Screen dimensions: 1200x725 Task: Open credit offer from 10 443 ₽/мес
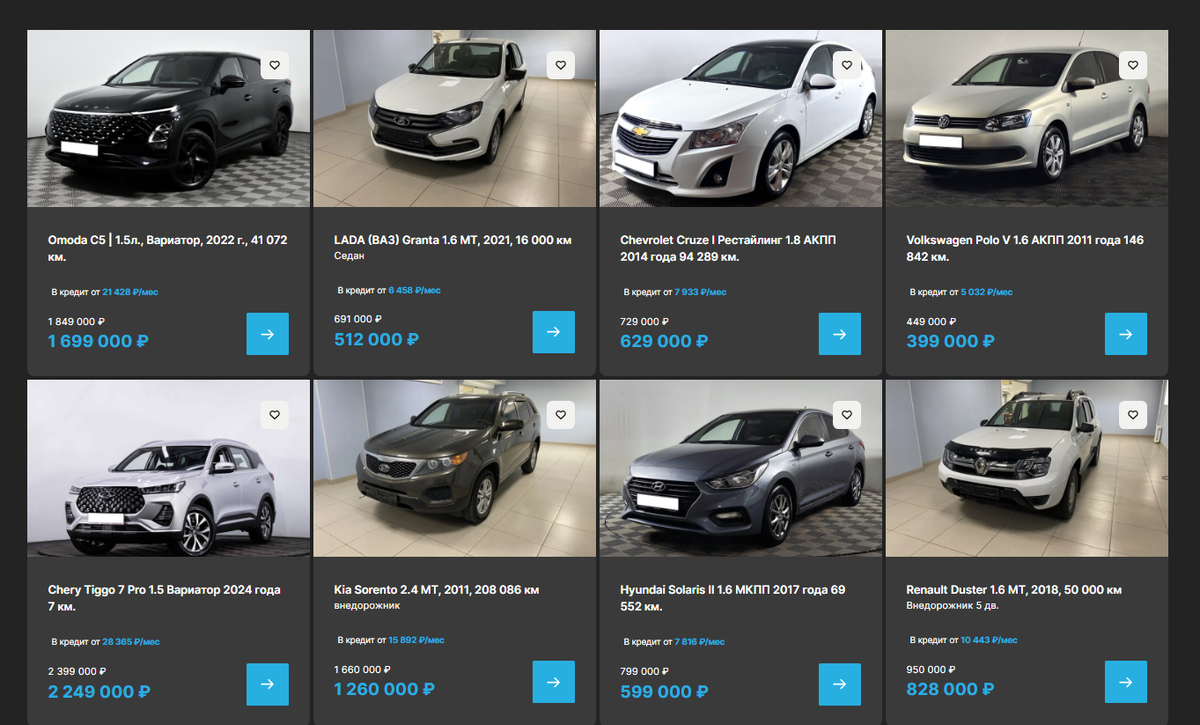989,640
